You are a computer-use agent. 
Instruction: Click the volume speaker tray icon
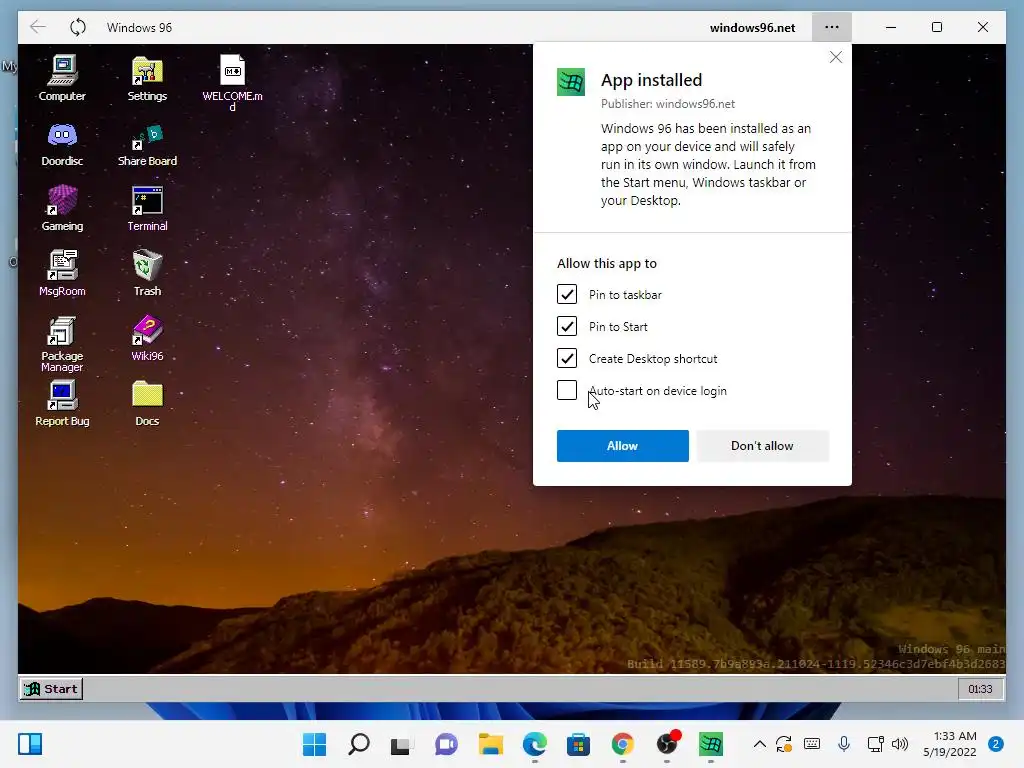(900, 744)
